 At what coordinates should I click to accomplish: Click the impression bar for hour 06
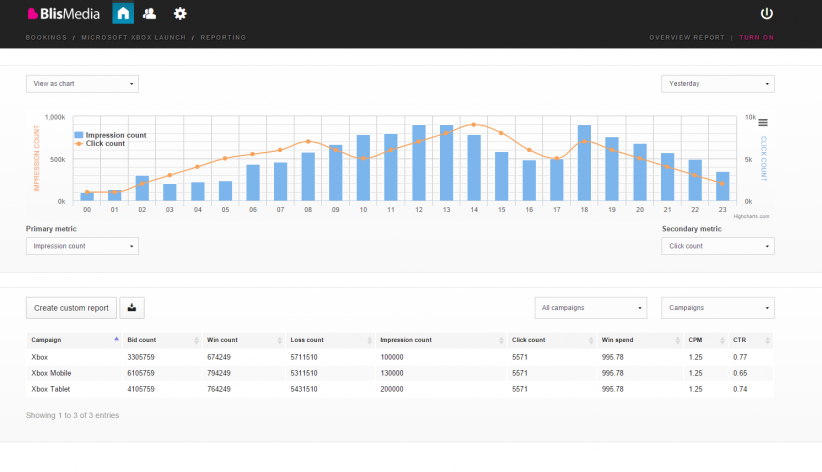(x=253, y=183)
